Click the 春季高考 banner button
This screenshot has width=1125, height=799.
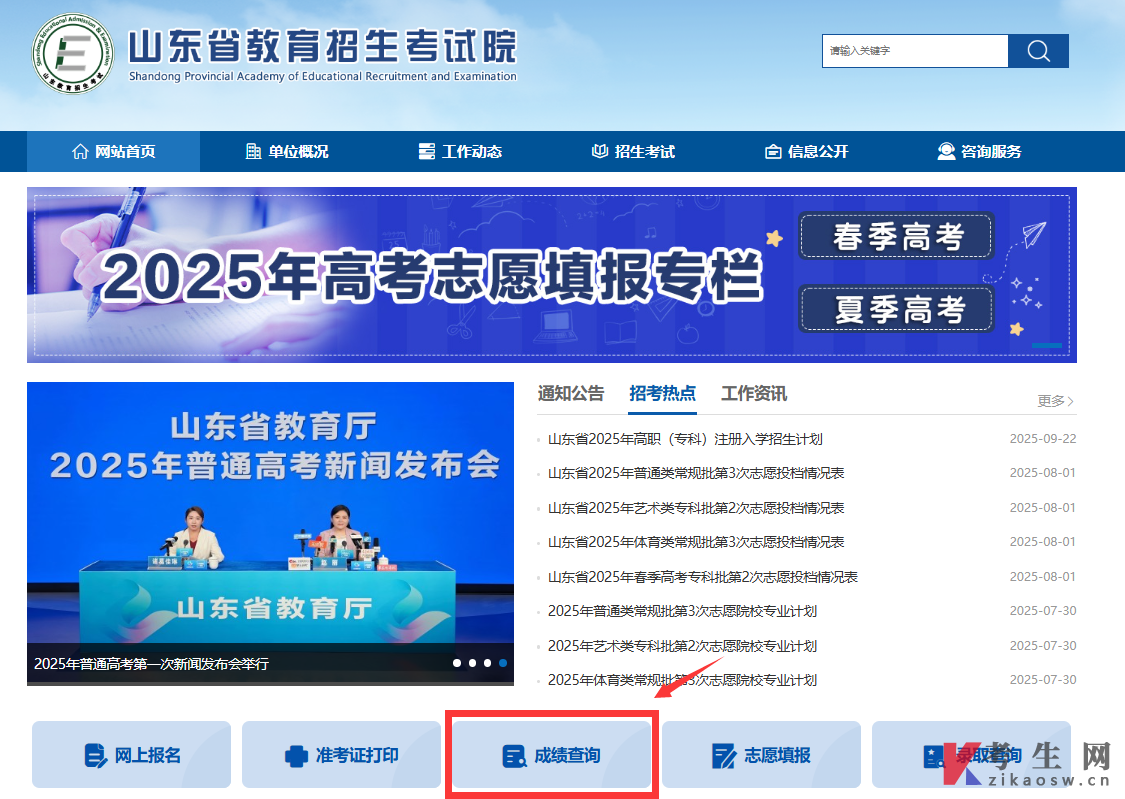(x=895, y=236)
